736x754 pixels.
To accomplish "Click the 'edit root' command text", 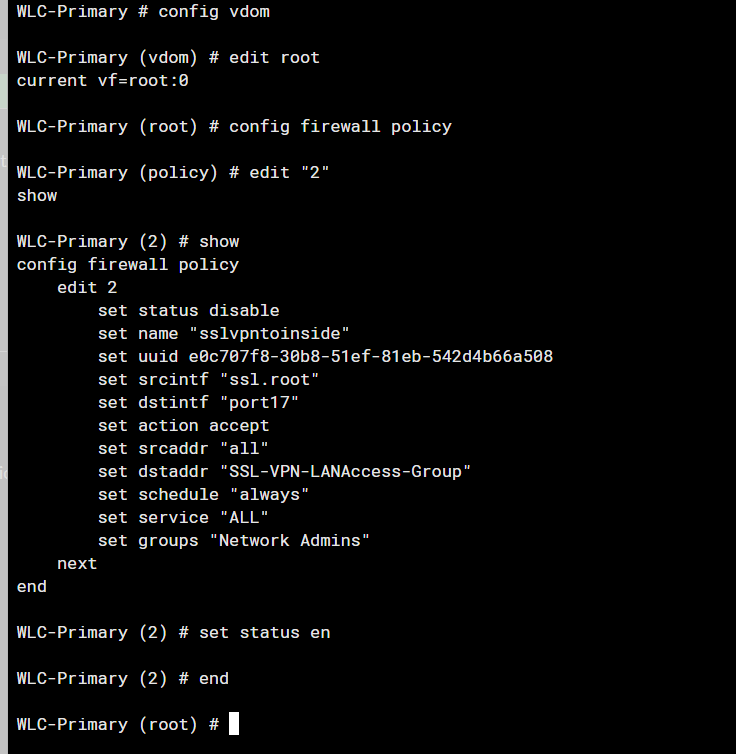I will (274, 57).
